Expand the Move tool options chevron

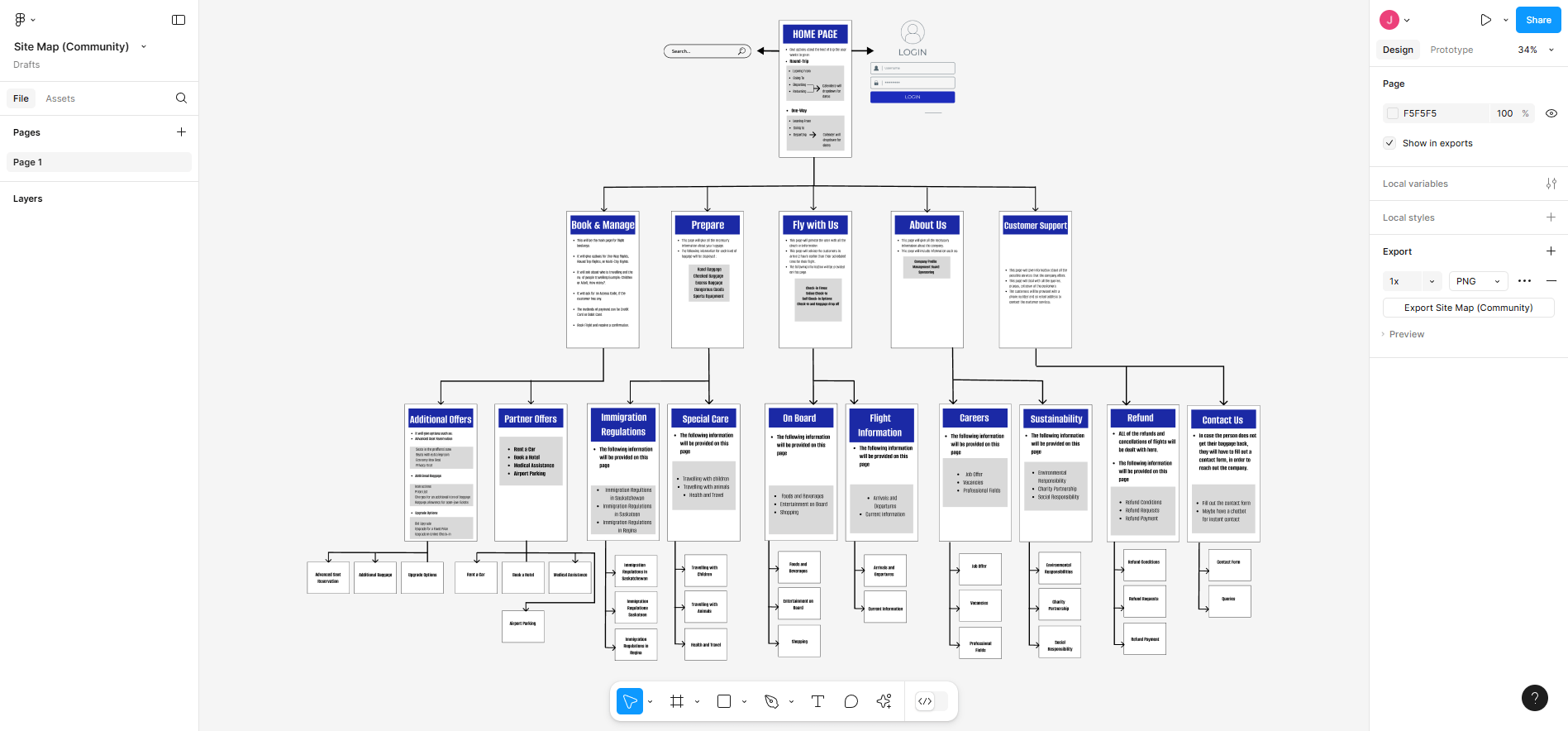[x=651, y=701]
